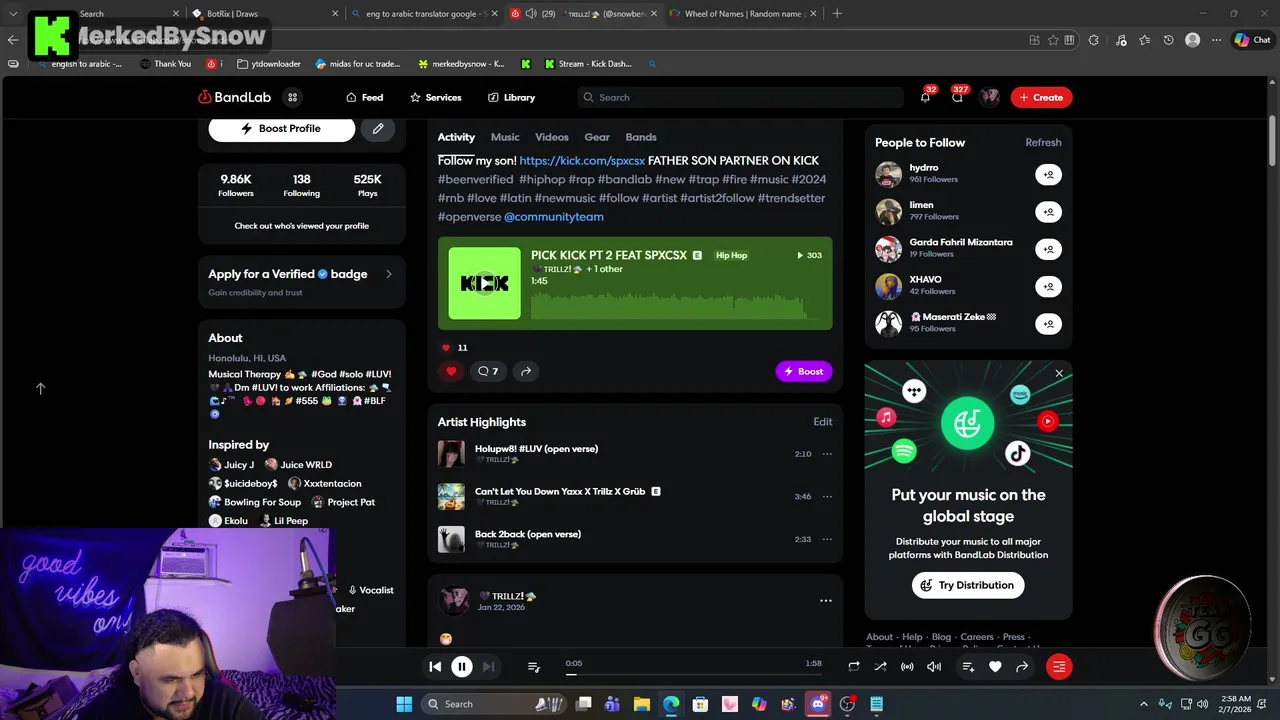Follow hydrro with the +2 button
1280x720 pixels.
(1048, 175)
